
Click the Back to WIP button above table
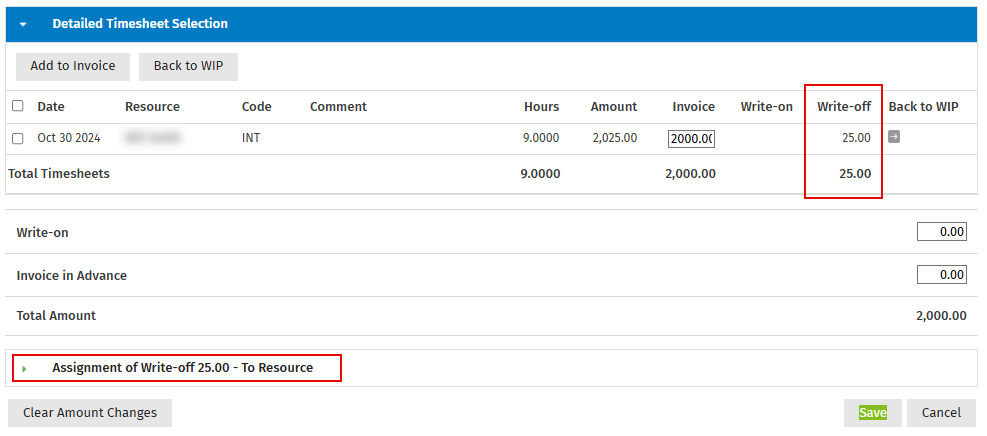coord(188,66)
